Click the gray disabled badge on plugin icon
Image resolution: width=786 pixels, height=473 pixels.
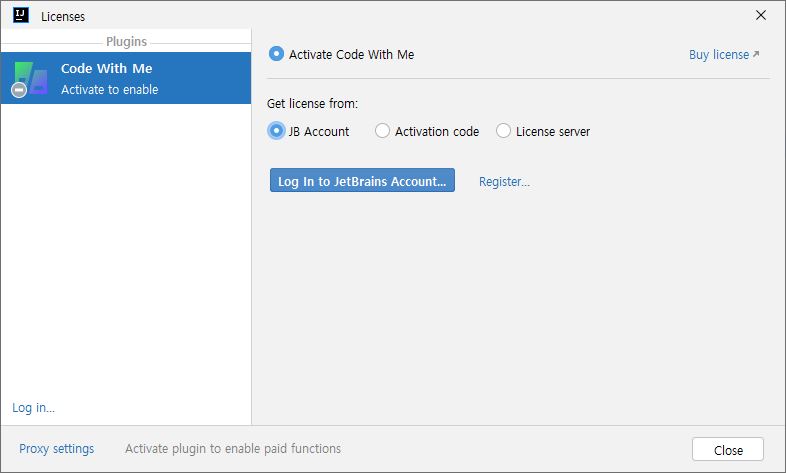pos(19,90)
